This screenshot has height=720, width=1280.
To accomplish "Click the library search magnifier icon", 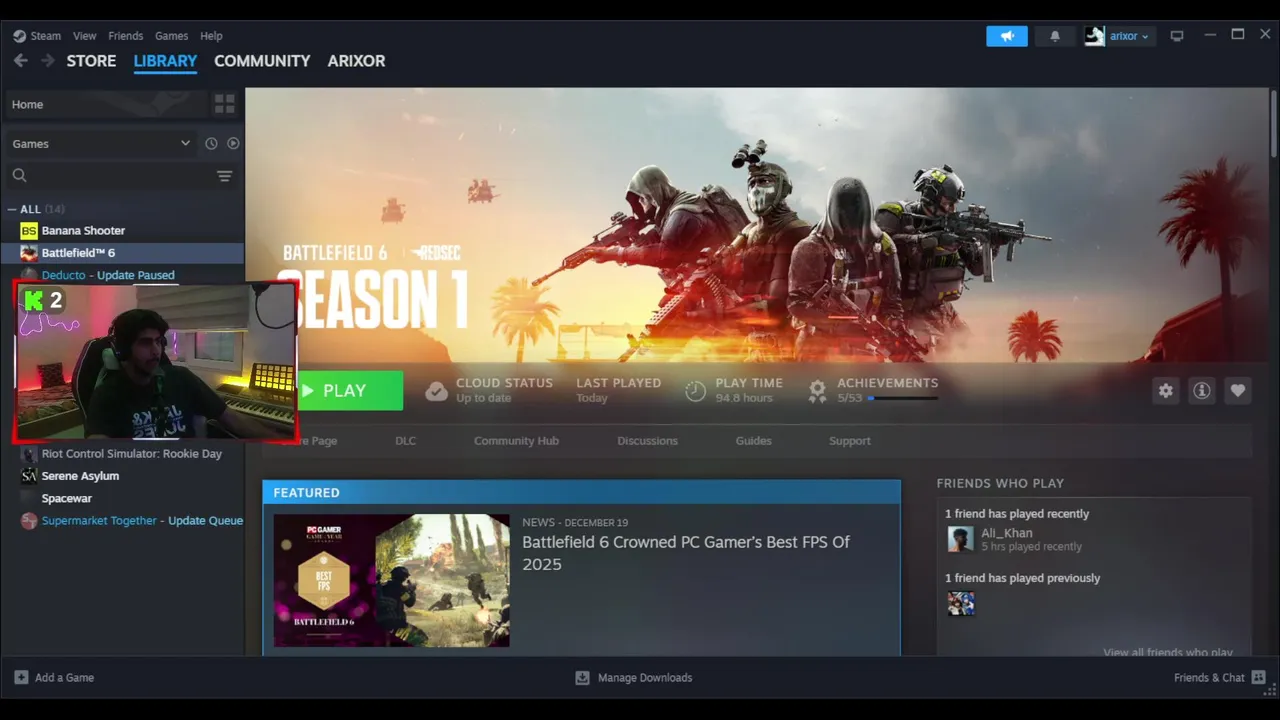I will pyautogui.click(x=19, y=176).
